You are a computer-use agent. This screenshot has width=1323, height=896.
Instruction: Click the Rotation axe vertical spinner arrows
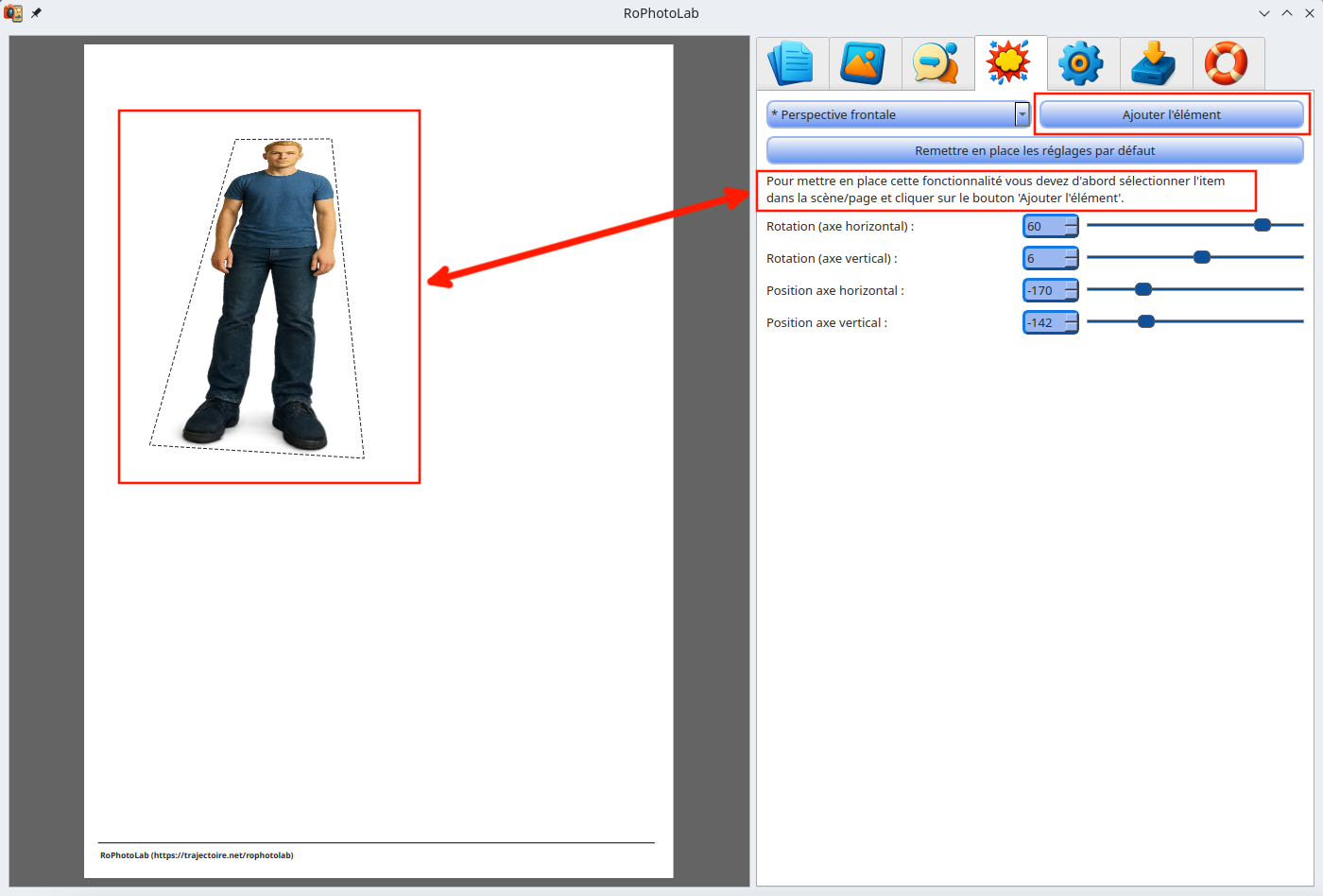(1071, 259)
